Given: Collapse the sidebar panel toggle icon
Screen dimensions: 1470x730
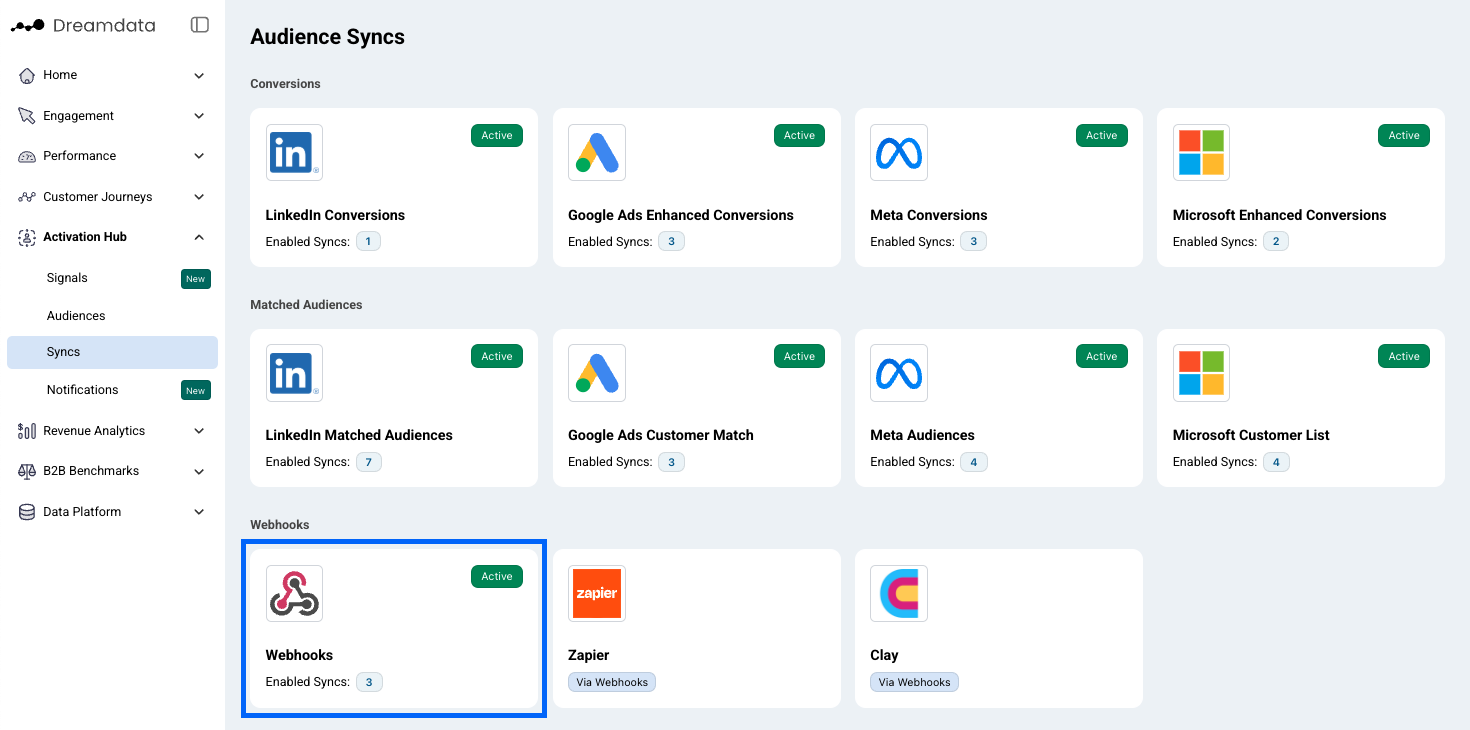Looking at the screenshot, I should point(200,25).
